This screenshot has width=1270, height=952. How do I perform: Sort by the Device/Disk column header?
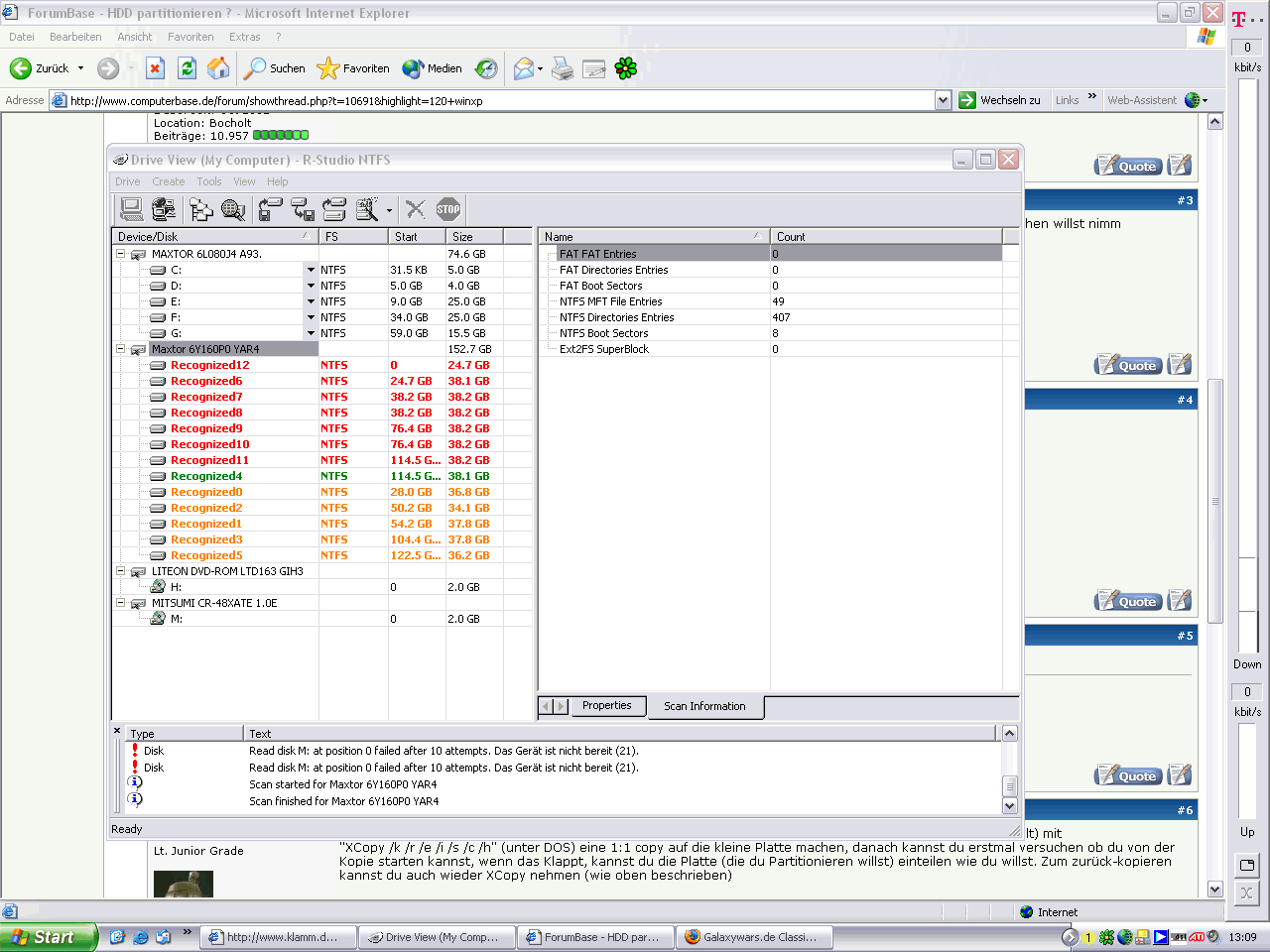click(x=215, y=237)
